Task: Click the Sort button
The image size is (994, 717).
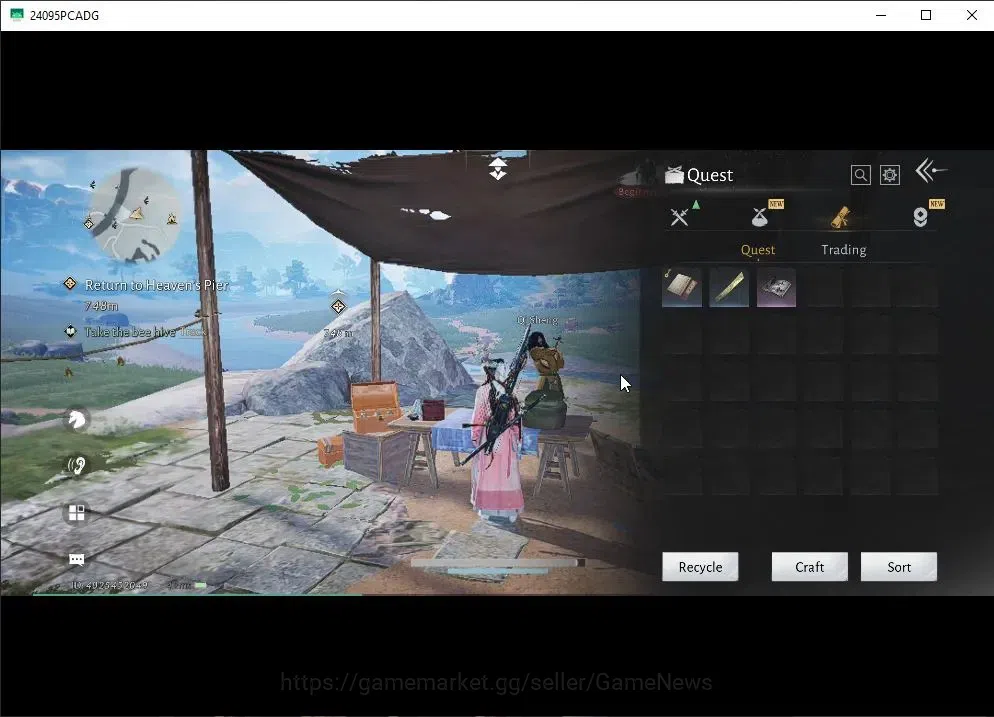Action: coord(898,567)
